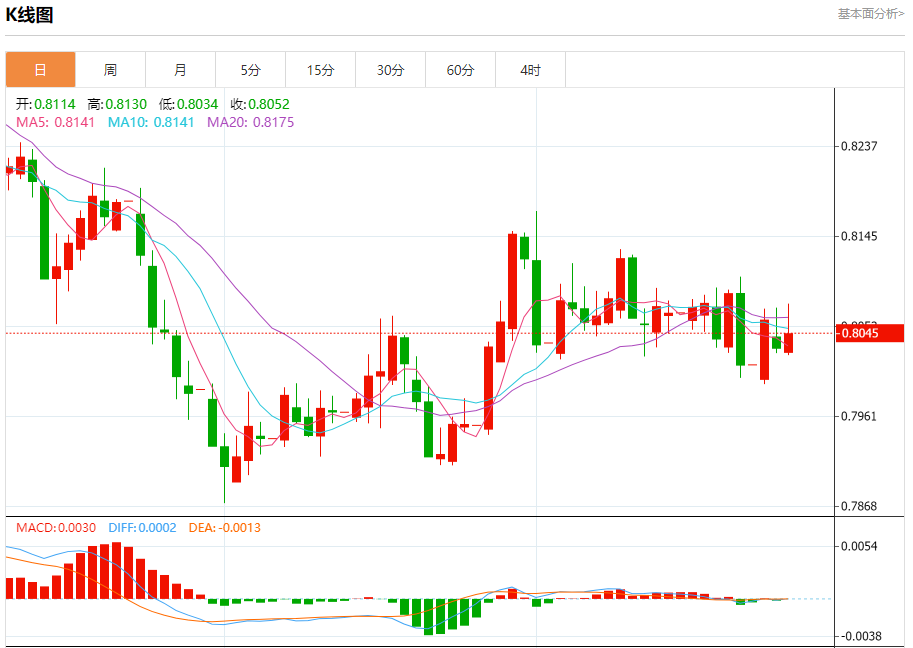The width and height of the screenshot is (913, 648).
Task: Click the 0.7961 price axis label
Action: click(x=859, y=416)
